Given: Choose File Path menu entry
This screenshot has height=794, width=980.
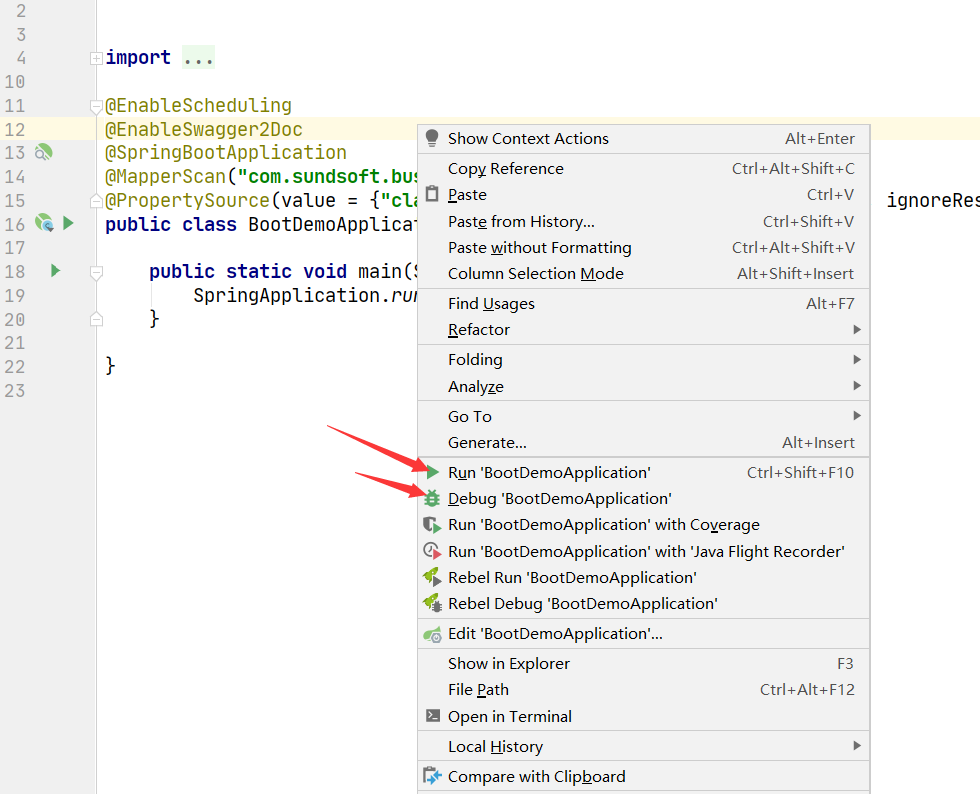Looking at the screenshot, I should [x=644, y=690].
